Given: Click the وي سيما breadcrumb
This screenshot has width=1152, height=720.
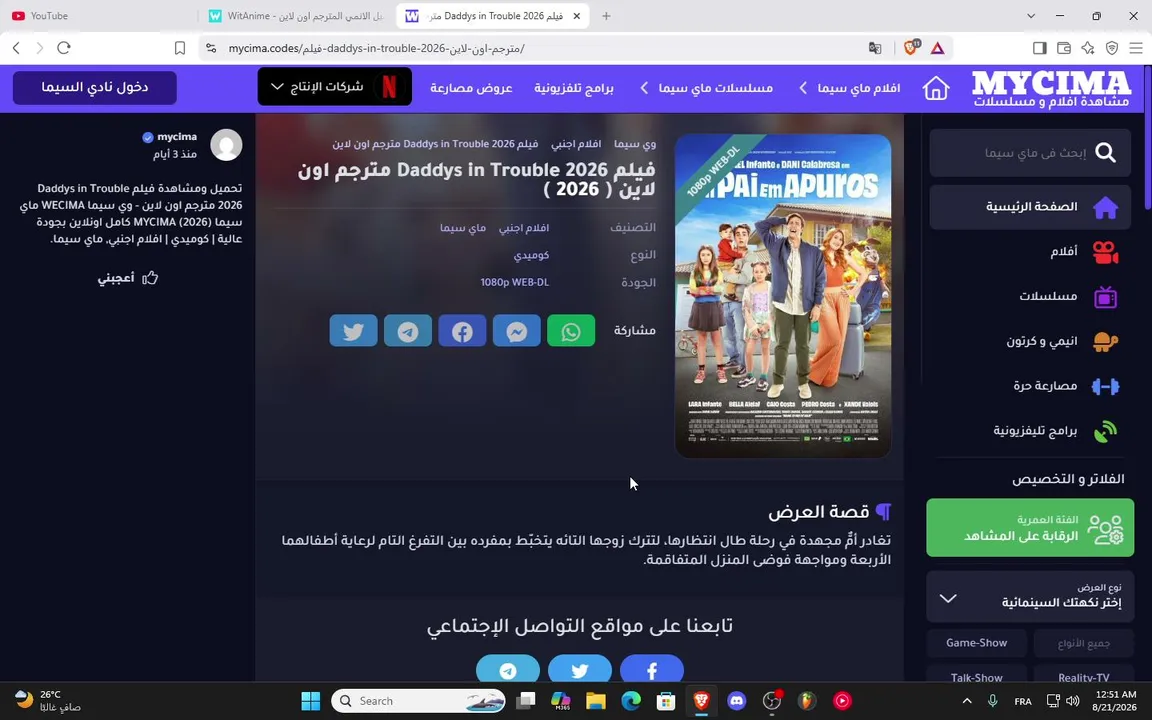Looking at the screenshot, I should point(635,144).
